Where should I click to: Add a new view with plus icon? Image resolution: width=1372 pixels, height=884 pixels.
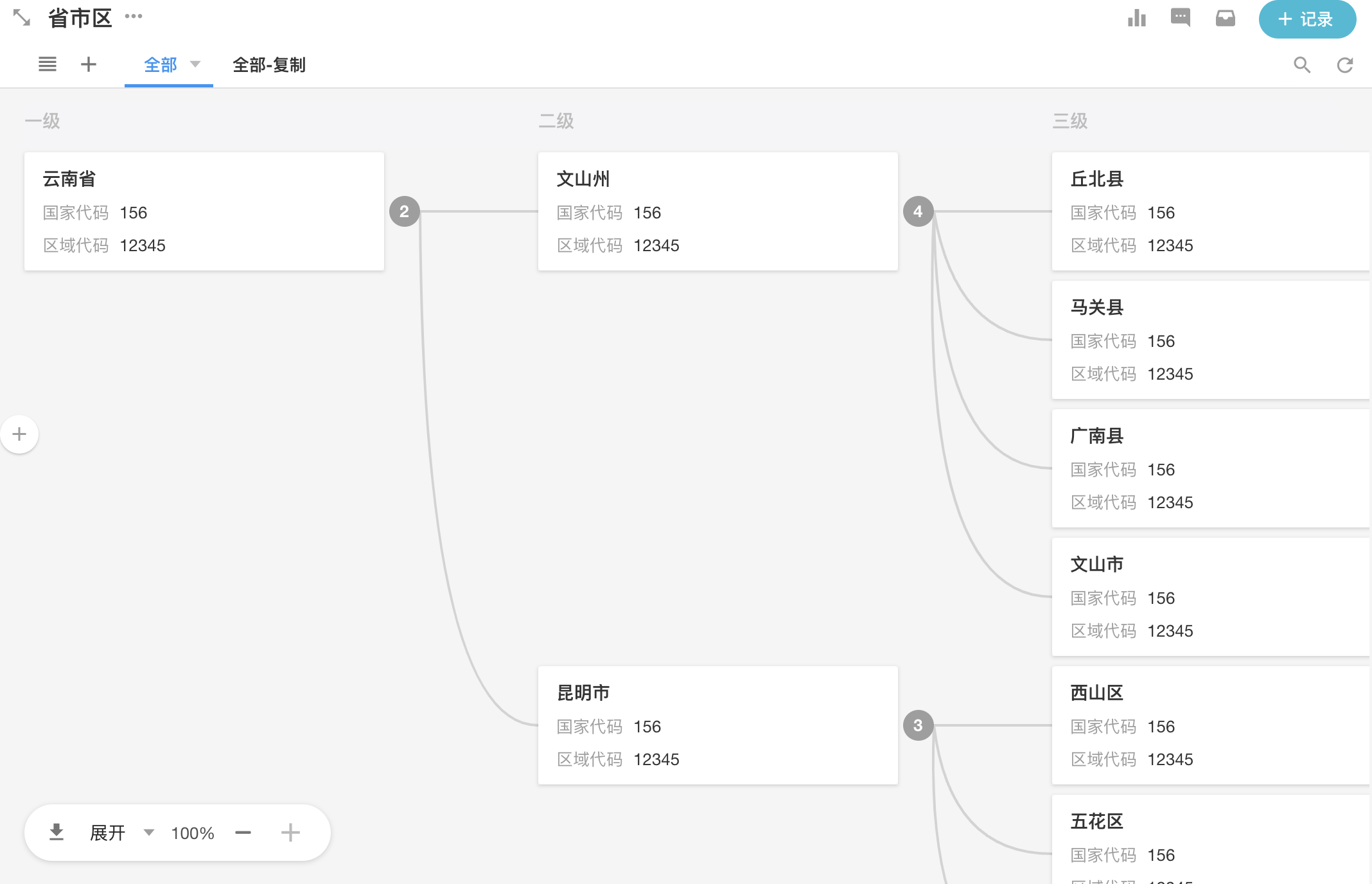pos(89,64)
